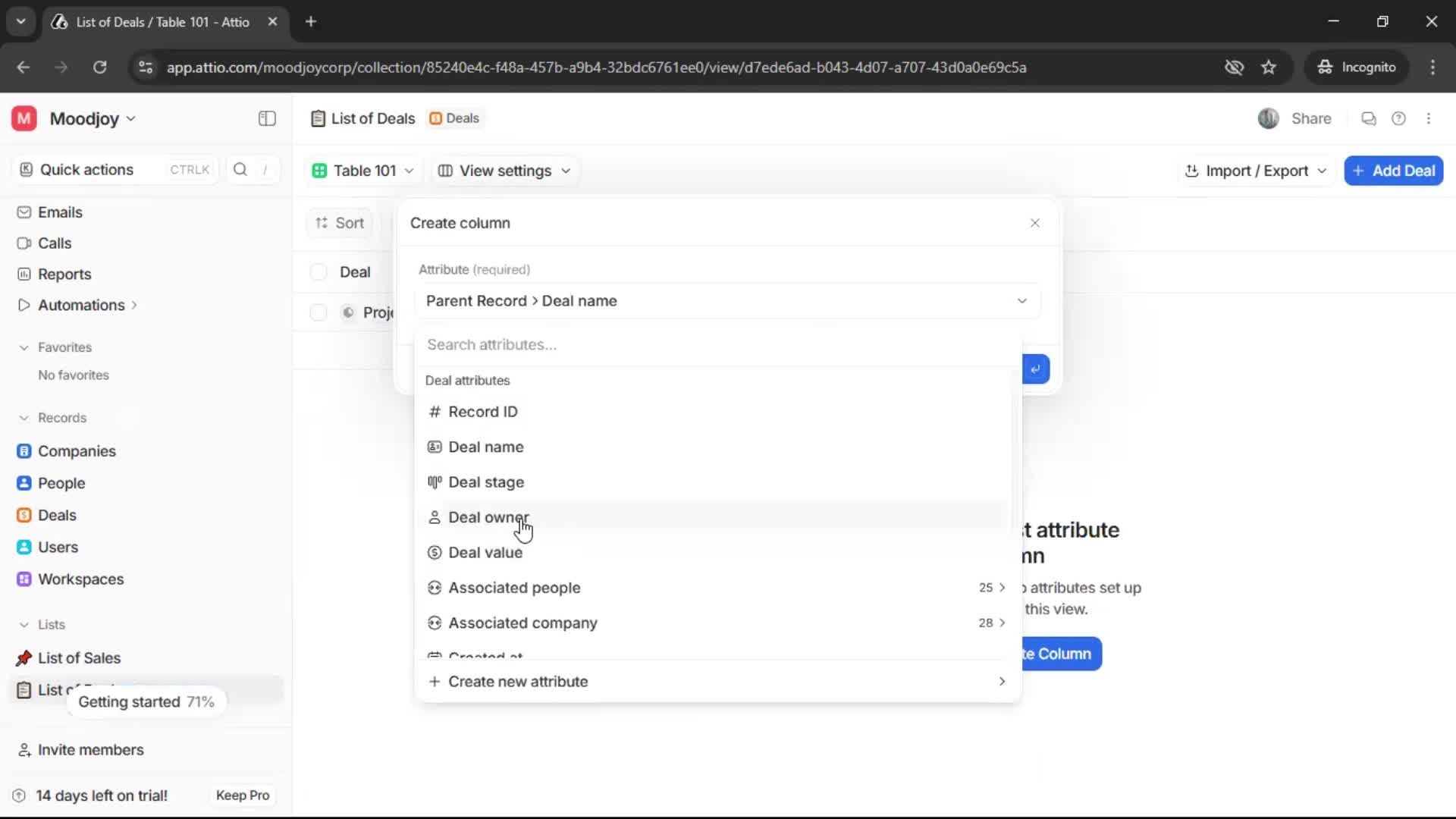The width and height of the screenshot is (1456, 819).
Task: Select the checkbox next to the Deal row
Action: (x=318, y=271)
